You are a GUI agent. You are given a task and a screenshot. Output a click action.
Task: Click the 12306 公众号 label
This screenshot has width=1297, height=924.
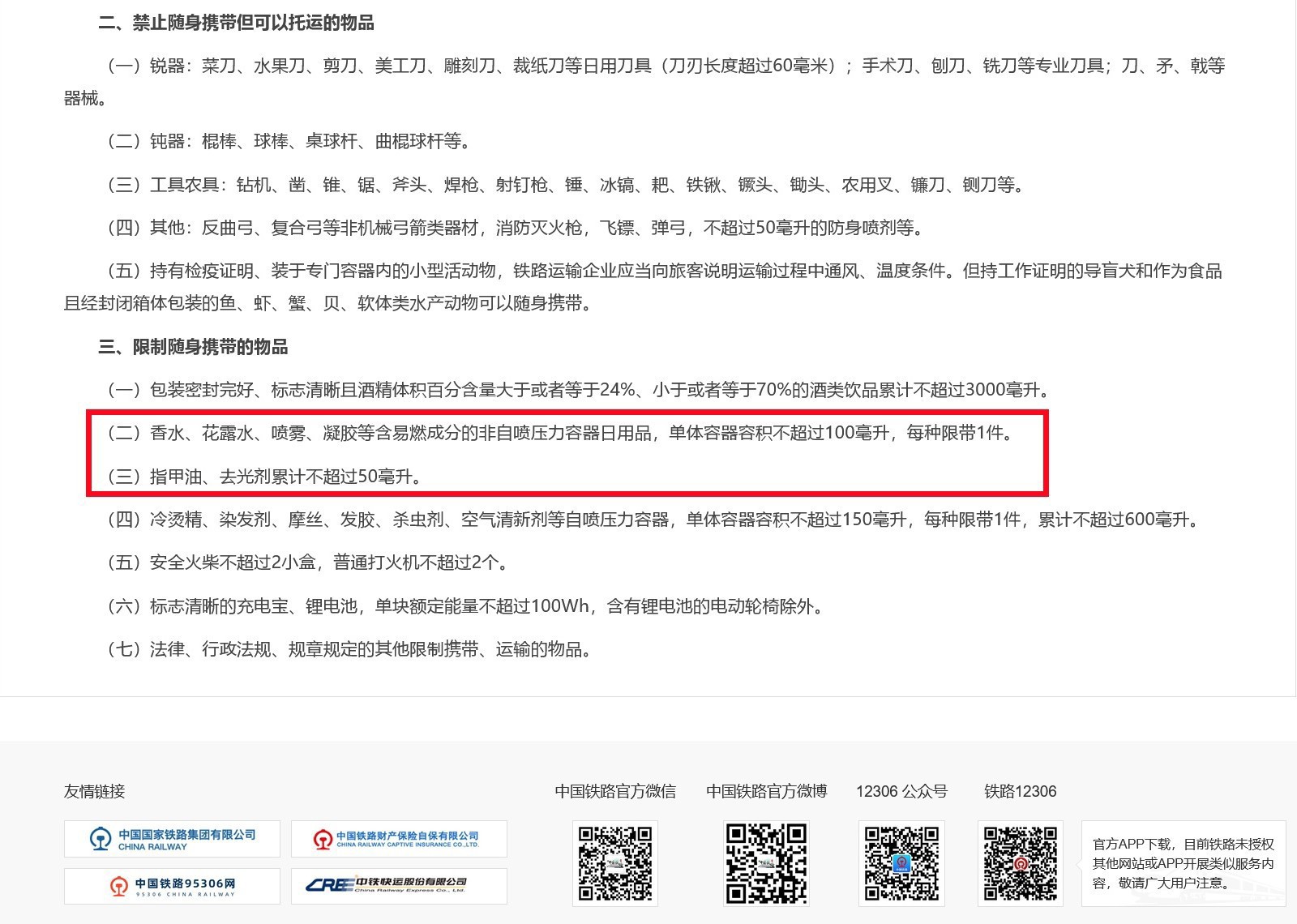[901, 791]
